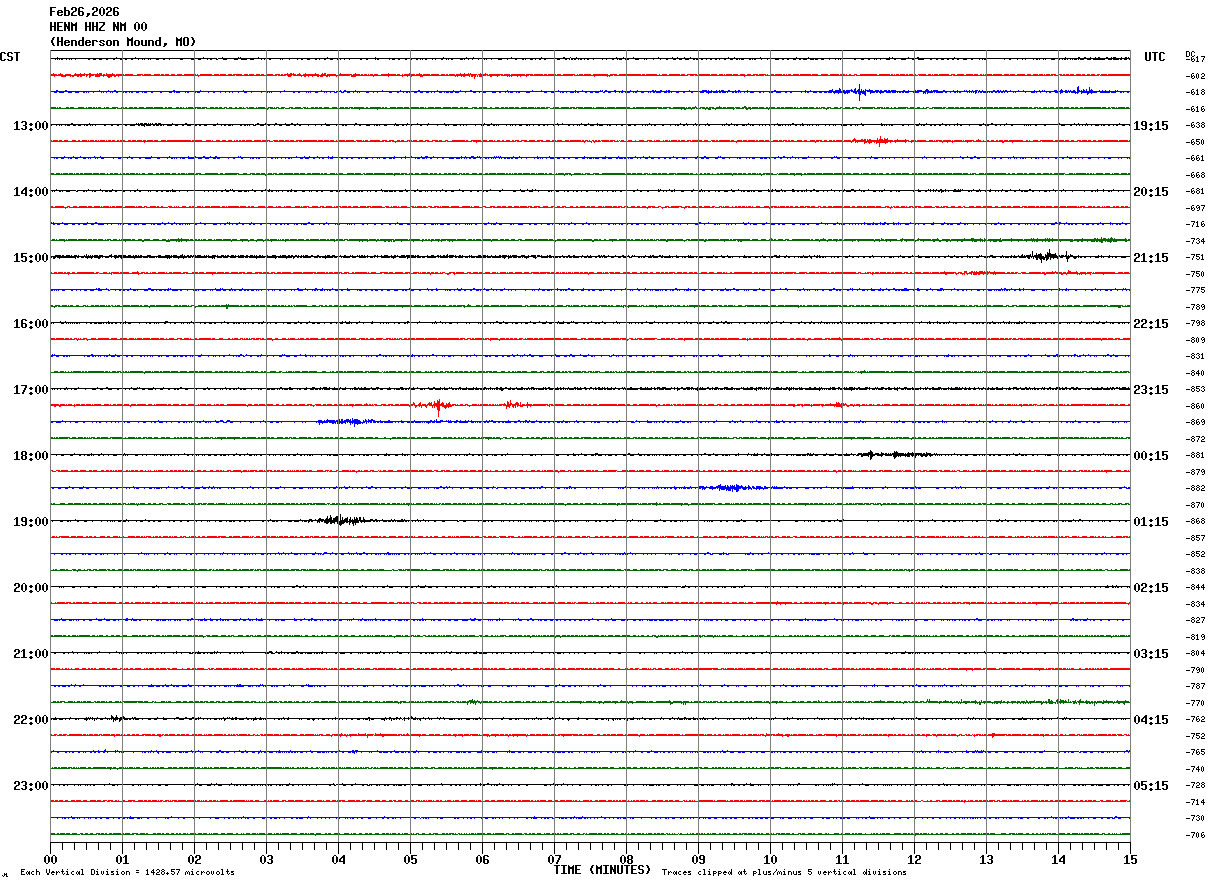Click minute-axis tick label 03
Viewport: 1210px width, 886px height.
[x=266, y=859]
